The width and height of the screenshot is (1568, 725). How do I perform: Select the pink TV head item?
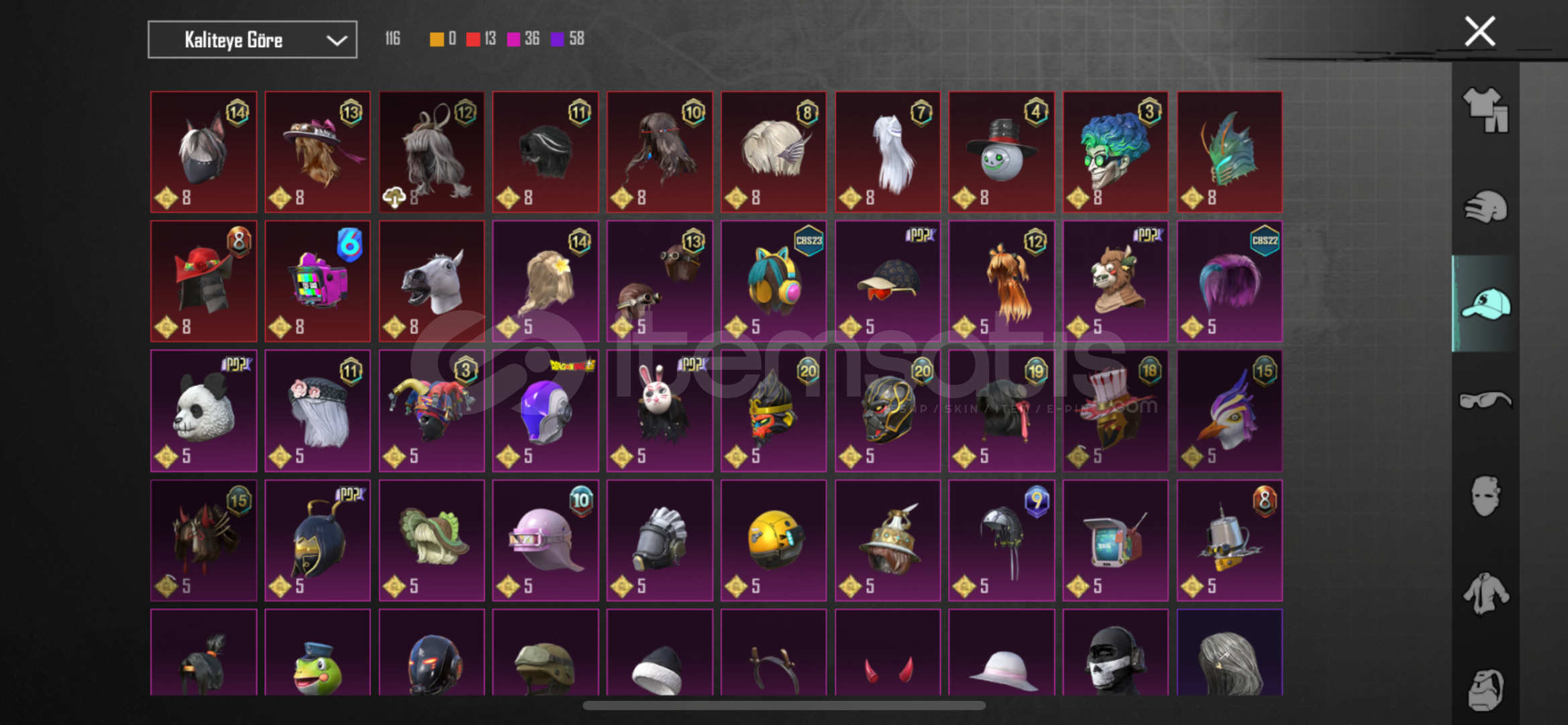(317, 281)
